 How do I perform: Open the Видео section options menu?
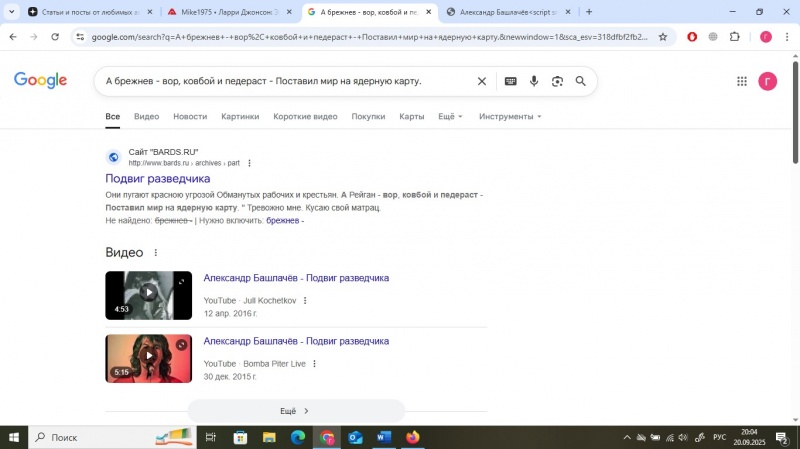point(156,253)
